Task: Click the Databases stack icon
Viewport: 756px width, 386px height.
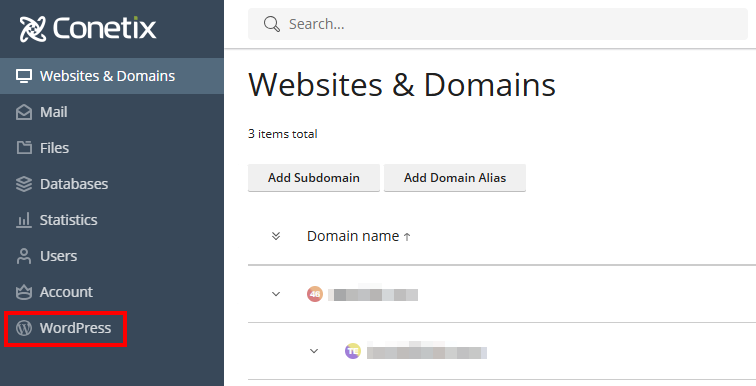Action: pos(24,184)
